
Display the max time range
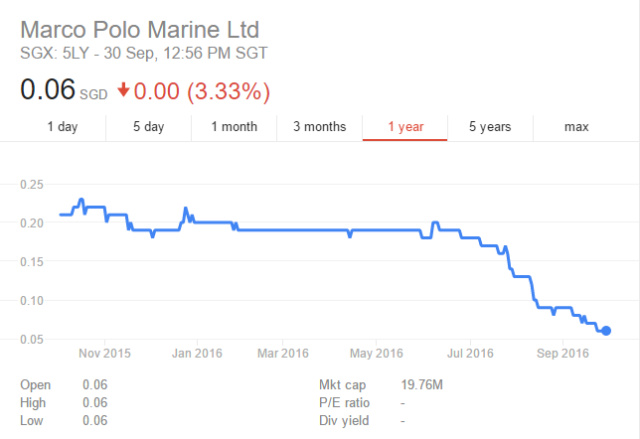[x=576, y=127]
